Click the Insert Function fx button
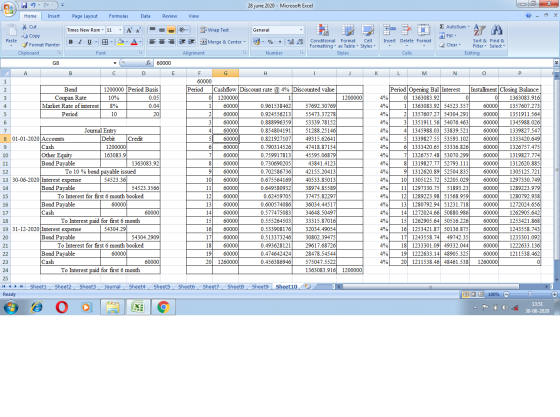 coord(148,63)
